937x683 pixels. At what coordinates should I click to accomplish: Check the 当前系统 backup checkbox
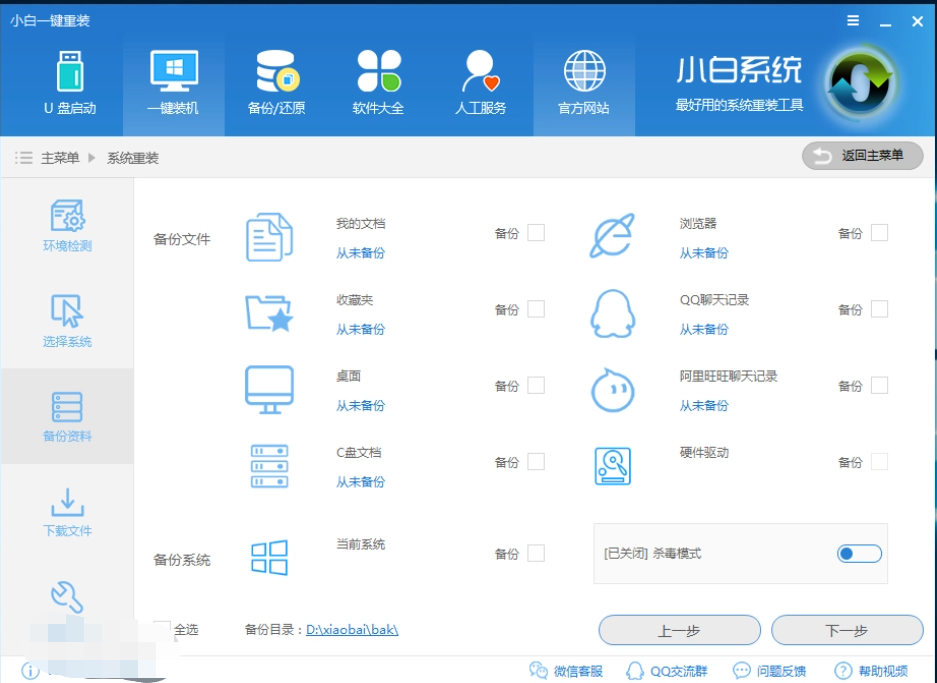click(x=536, y=553)
